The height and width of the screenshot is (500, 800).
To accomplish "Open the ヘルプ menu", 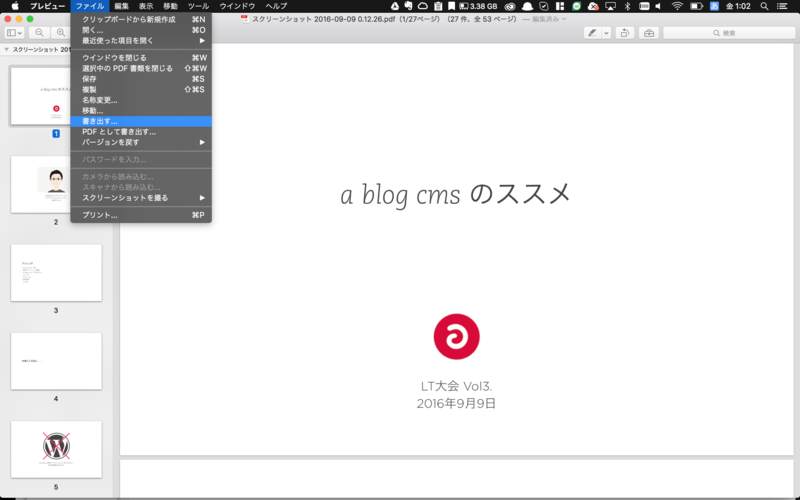I will (x=276, y=6).
